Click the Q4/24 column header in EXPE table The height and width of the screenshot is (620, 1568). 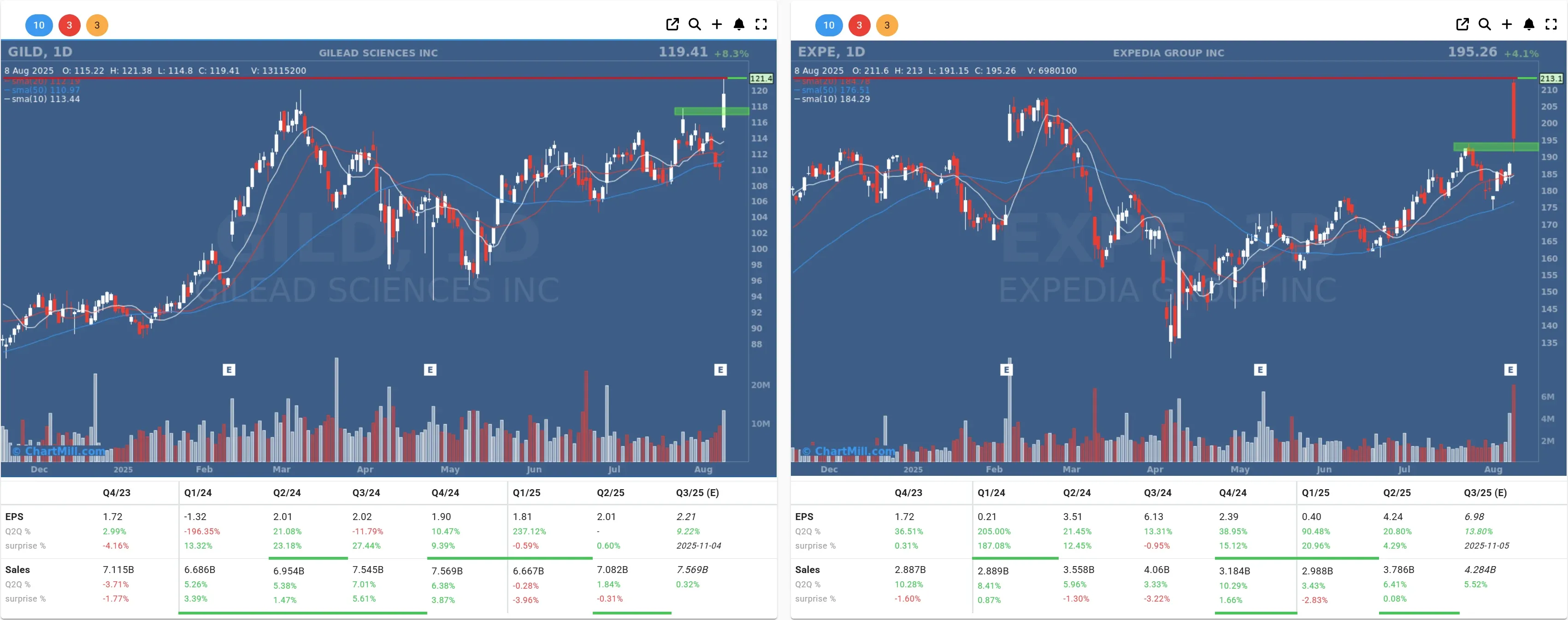click(x=1232, y=493)
